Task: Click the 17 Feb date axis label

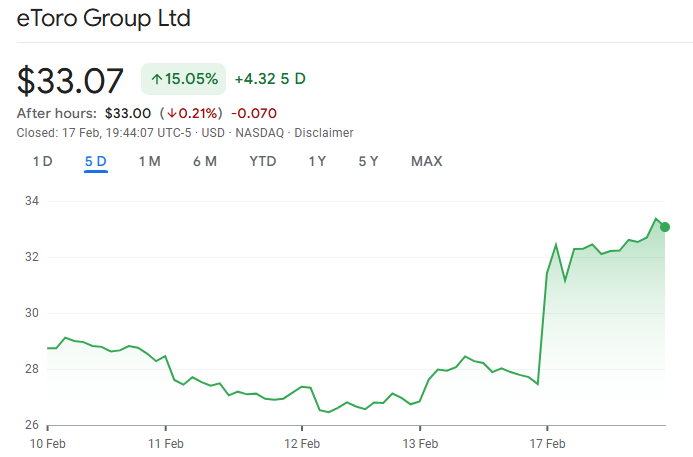Action: tap(547, 442)
